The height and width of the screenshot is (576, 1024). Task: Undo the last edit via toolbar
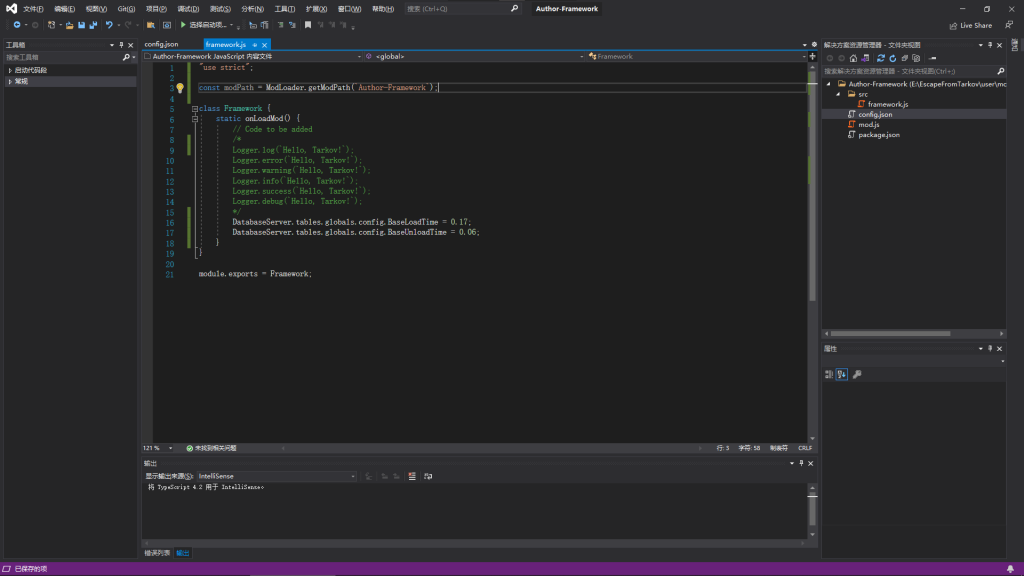tap(109, 25)
